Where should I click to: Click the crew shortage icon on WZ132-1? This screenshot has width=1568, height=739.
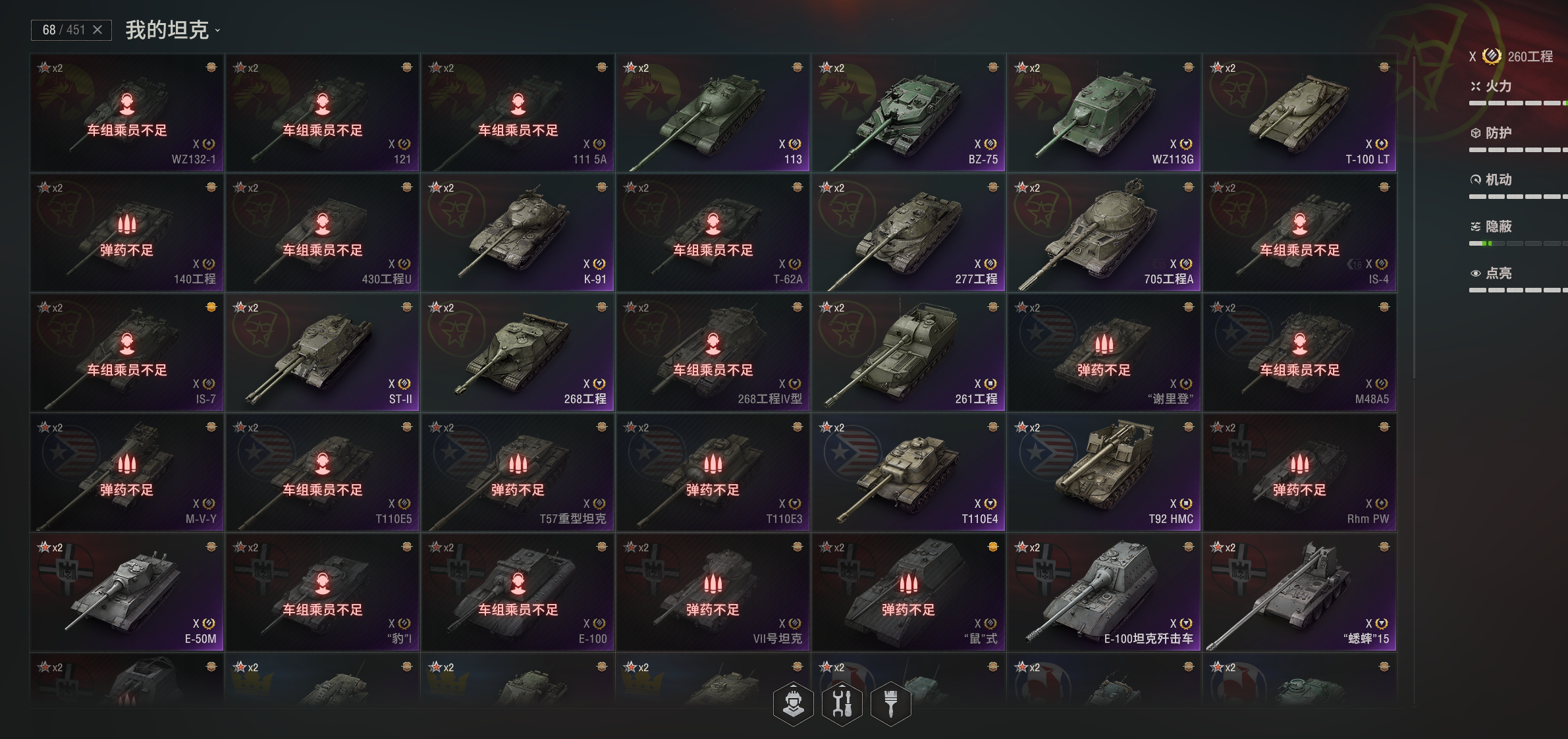[x=127, y=103]
